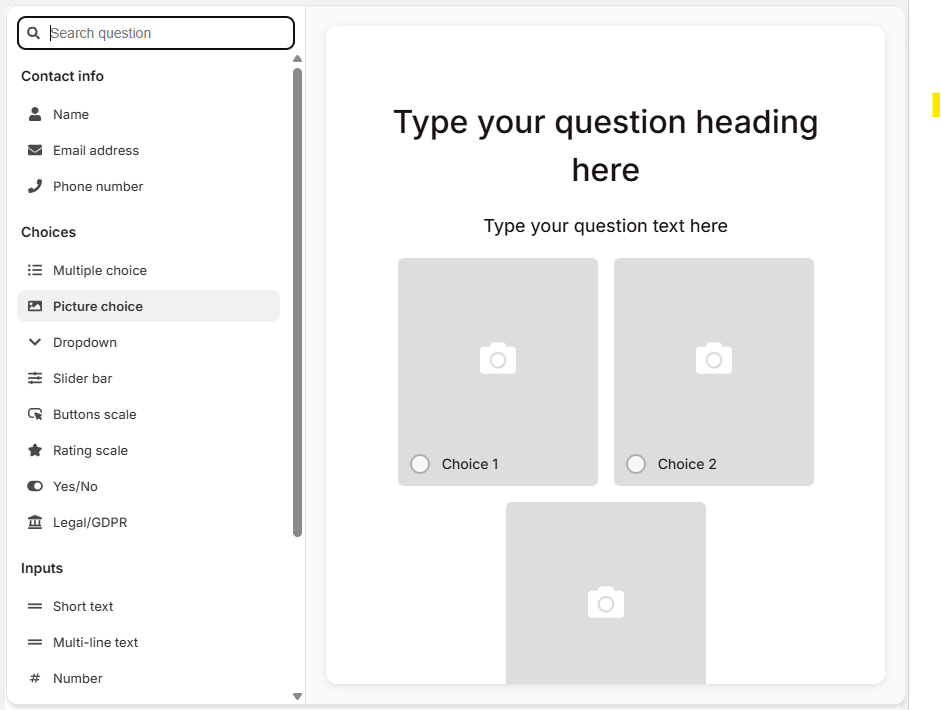Select the Picture choice image icon
The width and height of the screenshot is (941, 710).
tap(35, 306)
